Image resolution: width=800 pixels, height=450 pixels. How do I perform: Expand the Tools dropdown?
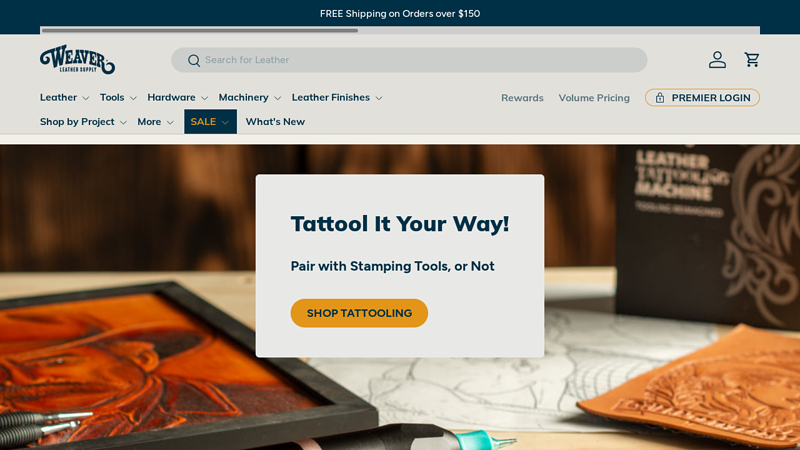(x=118, y=97)
